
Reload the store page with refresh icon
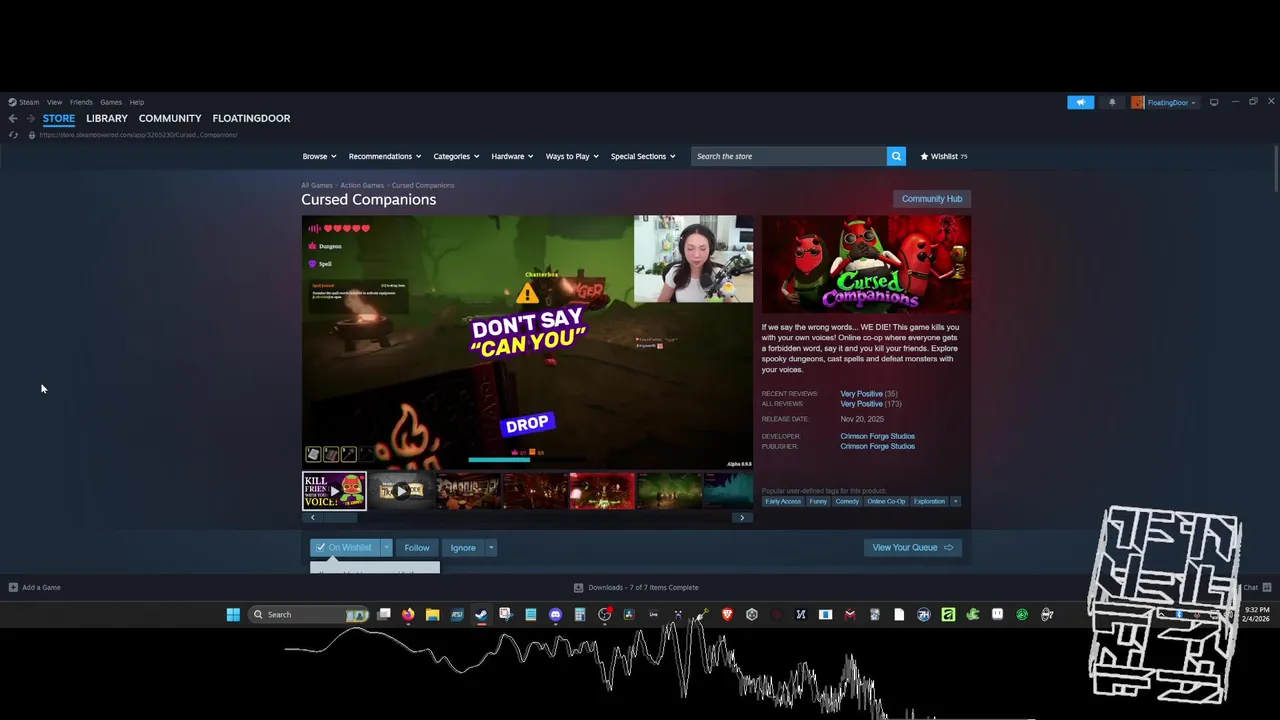click(13, 135)
